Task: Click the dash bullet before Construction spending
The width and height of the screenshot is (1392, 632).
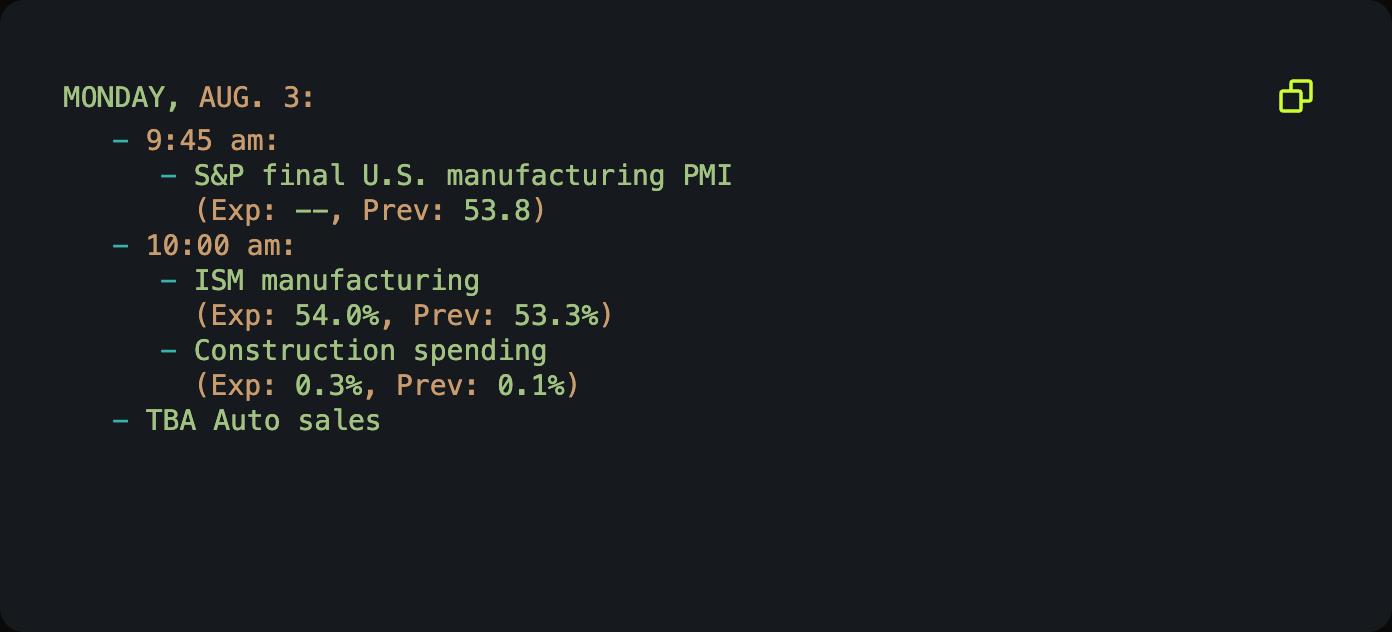Action: (170, 351)
